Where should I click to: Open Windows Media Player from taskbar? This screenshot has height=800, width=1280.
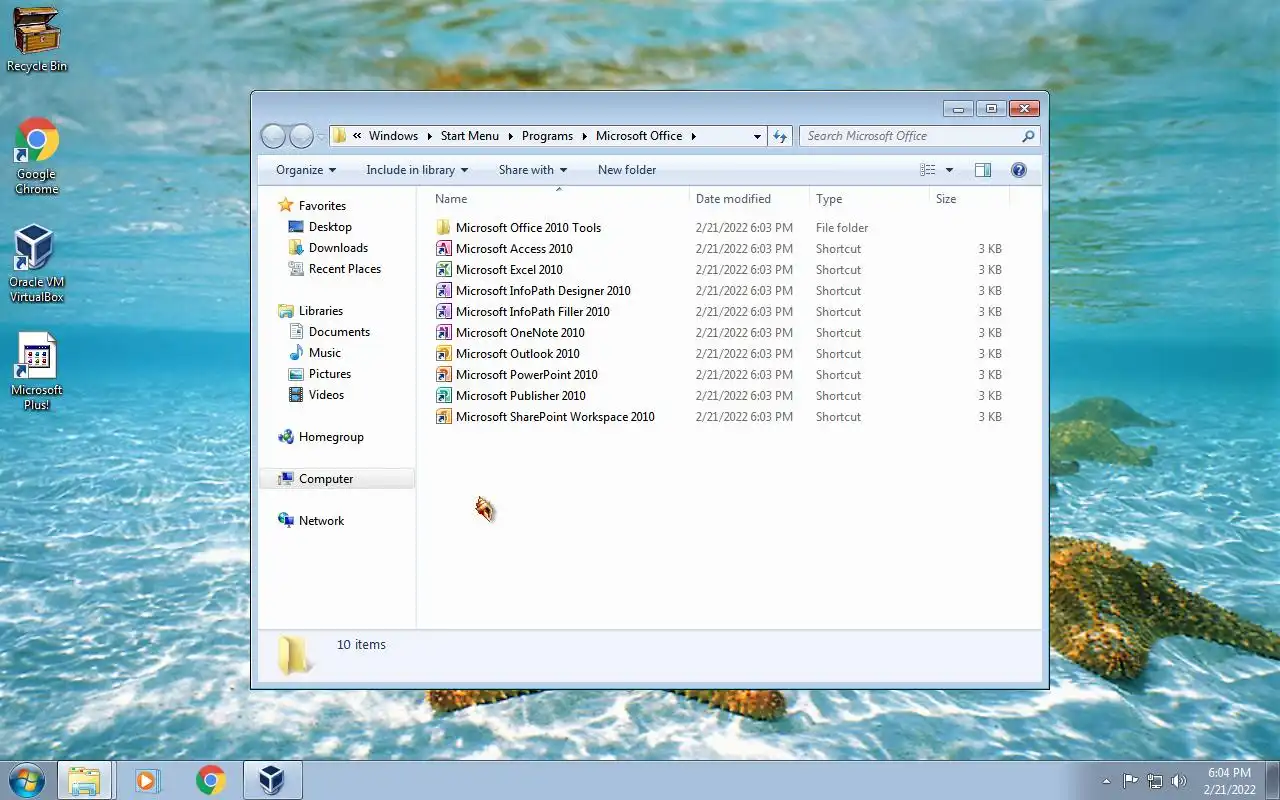click(x=147, y=780)
